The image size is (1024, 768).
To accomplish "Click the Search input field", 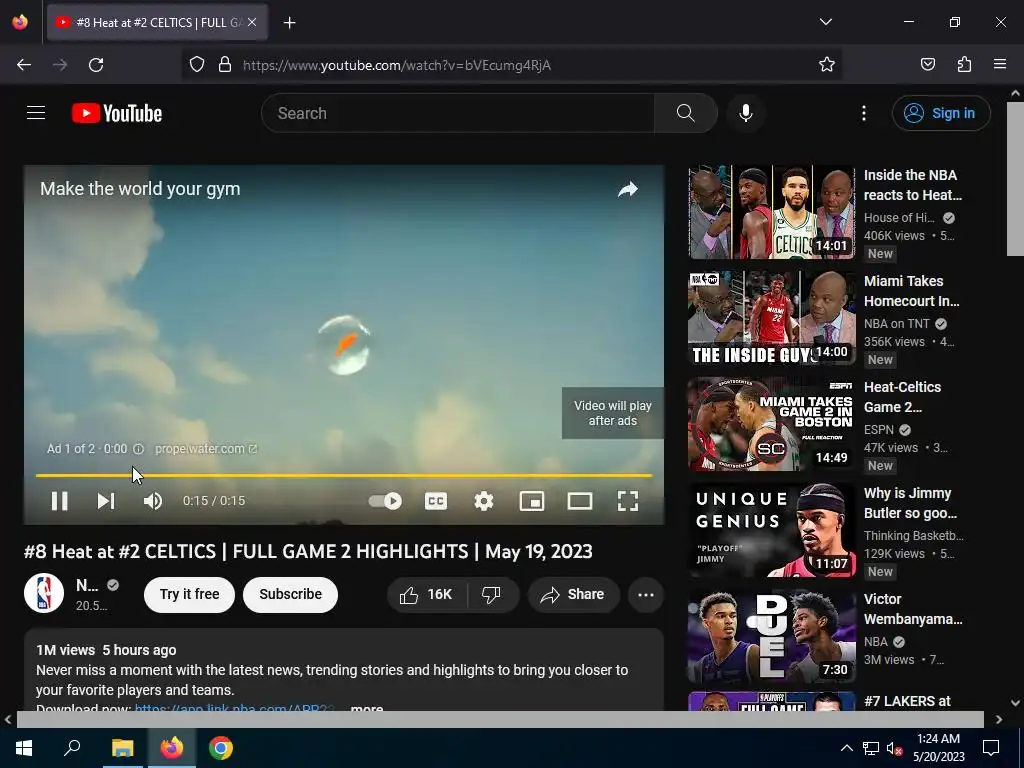I will point(458,113).
